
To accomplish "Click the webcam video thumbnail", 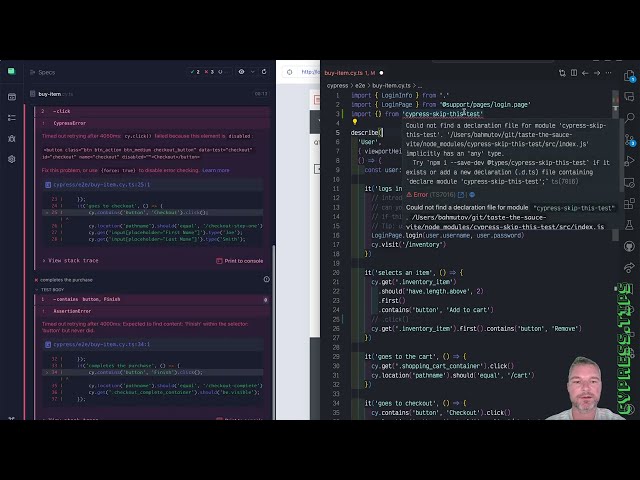I will [x=586, y=388].
